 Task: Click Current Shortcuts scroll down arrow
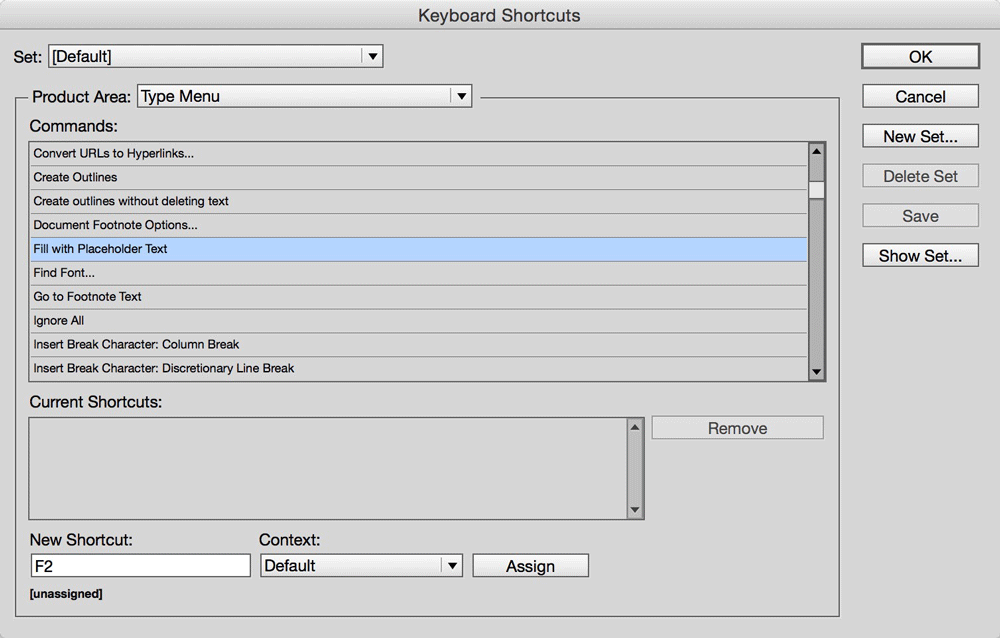[x=635, y=510]
